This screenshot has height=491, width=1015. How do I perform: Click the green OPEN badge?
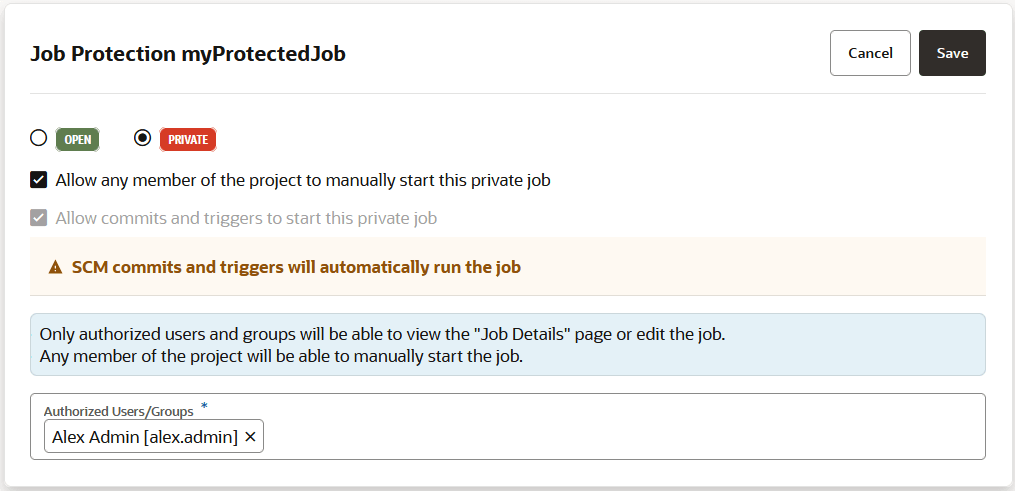[78, 139]
